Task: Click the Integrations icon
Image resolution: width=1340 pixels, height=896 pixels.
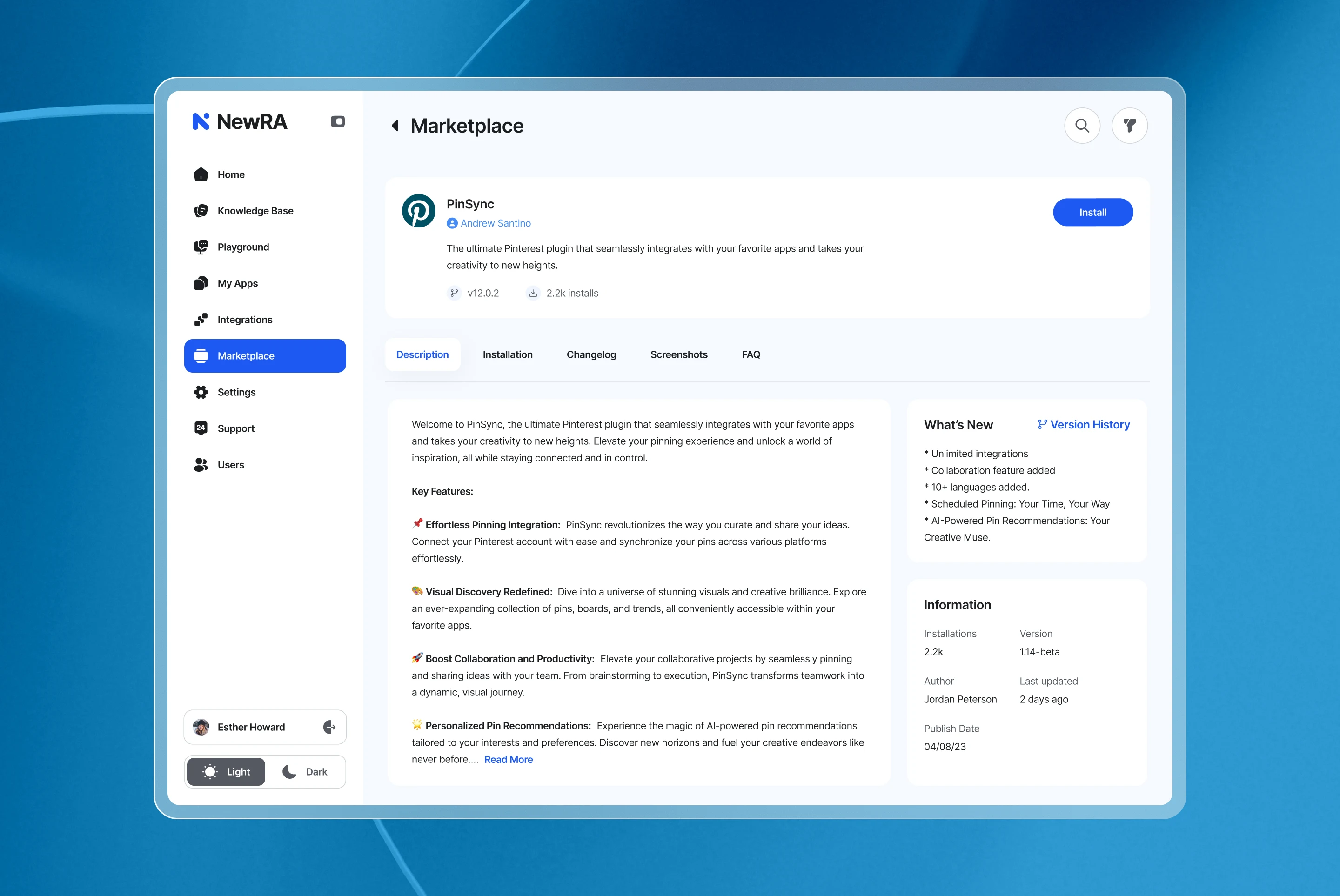Action: pos(201,320)
